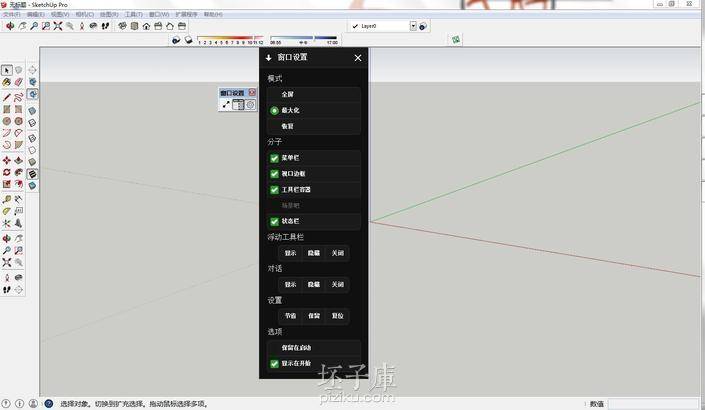705x410 pixels.
Task: Click the fullscreen arrows icon in floating toolbar
Action: click(x=226, y=105)
